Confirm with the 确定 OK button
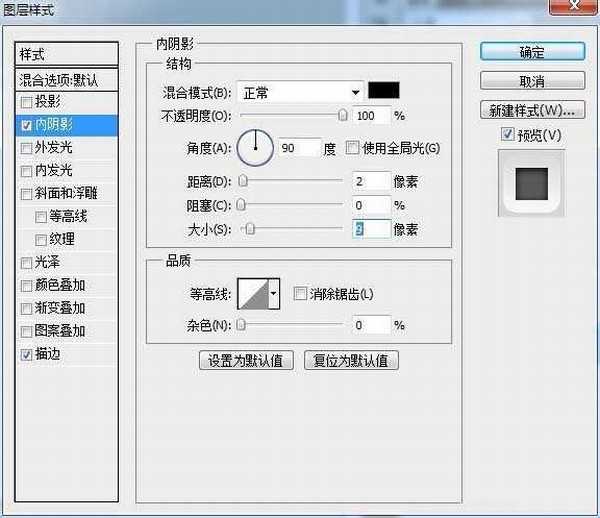Image resolution: width=600 pixels, height=518 pixels. pyautogui.click(x=532, y=52)
